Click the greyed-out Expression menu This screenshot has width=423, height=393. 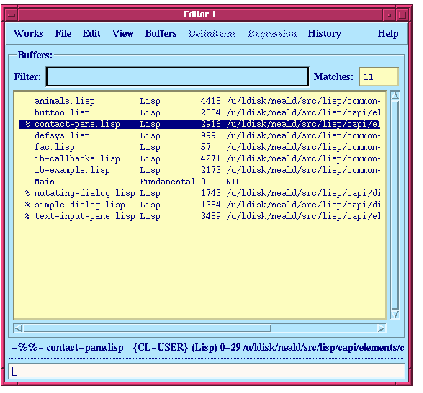pyautogui.click(x=272, y=34)
